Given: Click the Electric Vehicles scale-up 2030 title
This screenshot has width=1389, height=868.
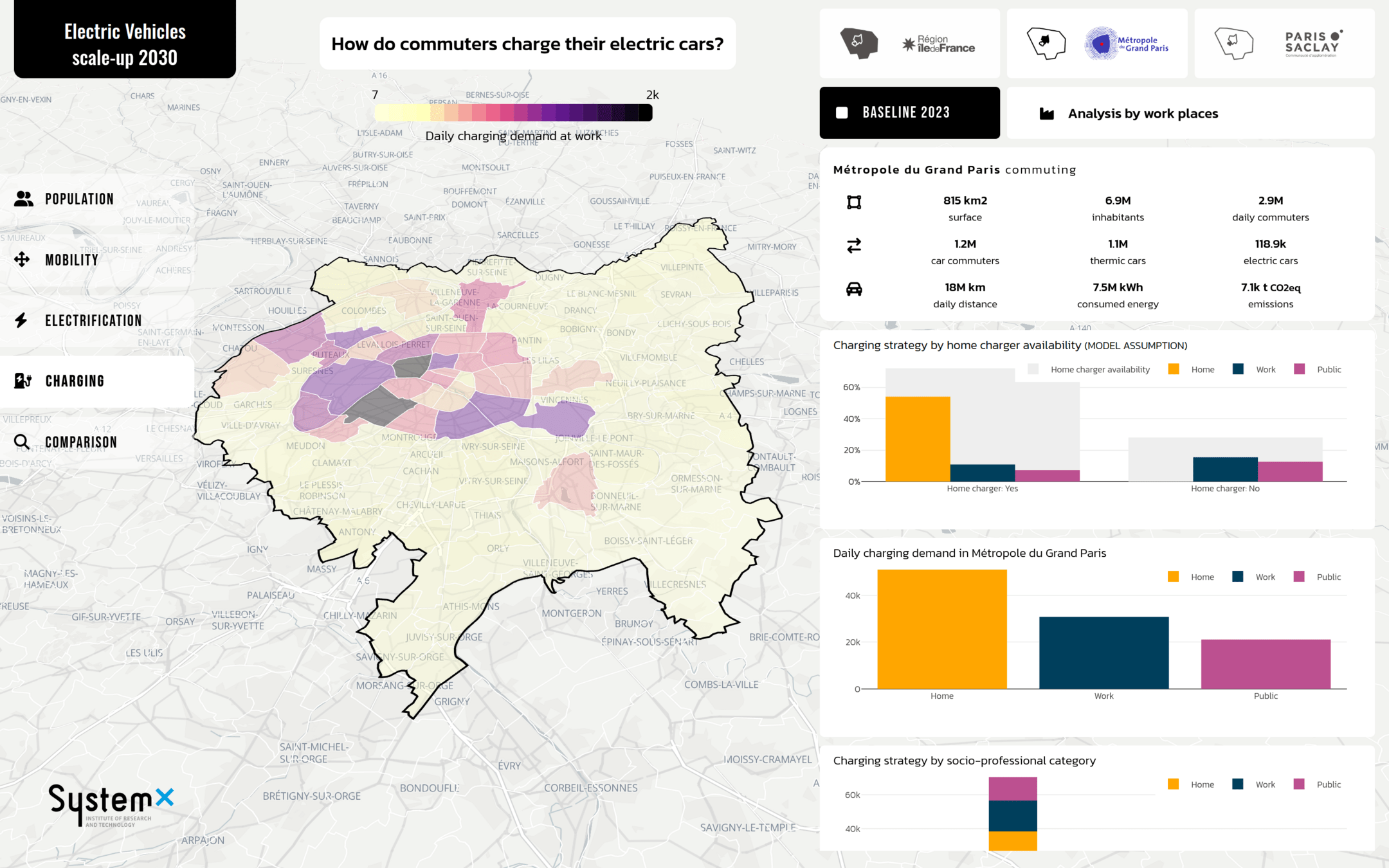Looking at the screenshot, I should coord(125,44).
